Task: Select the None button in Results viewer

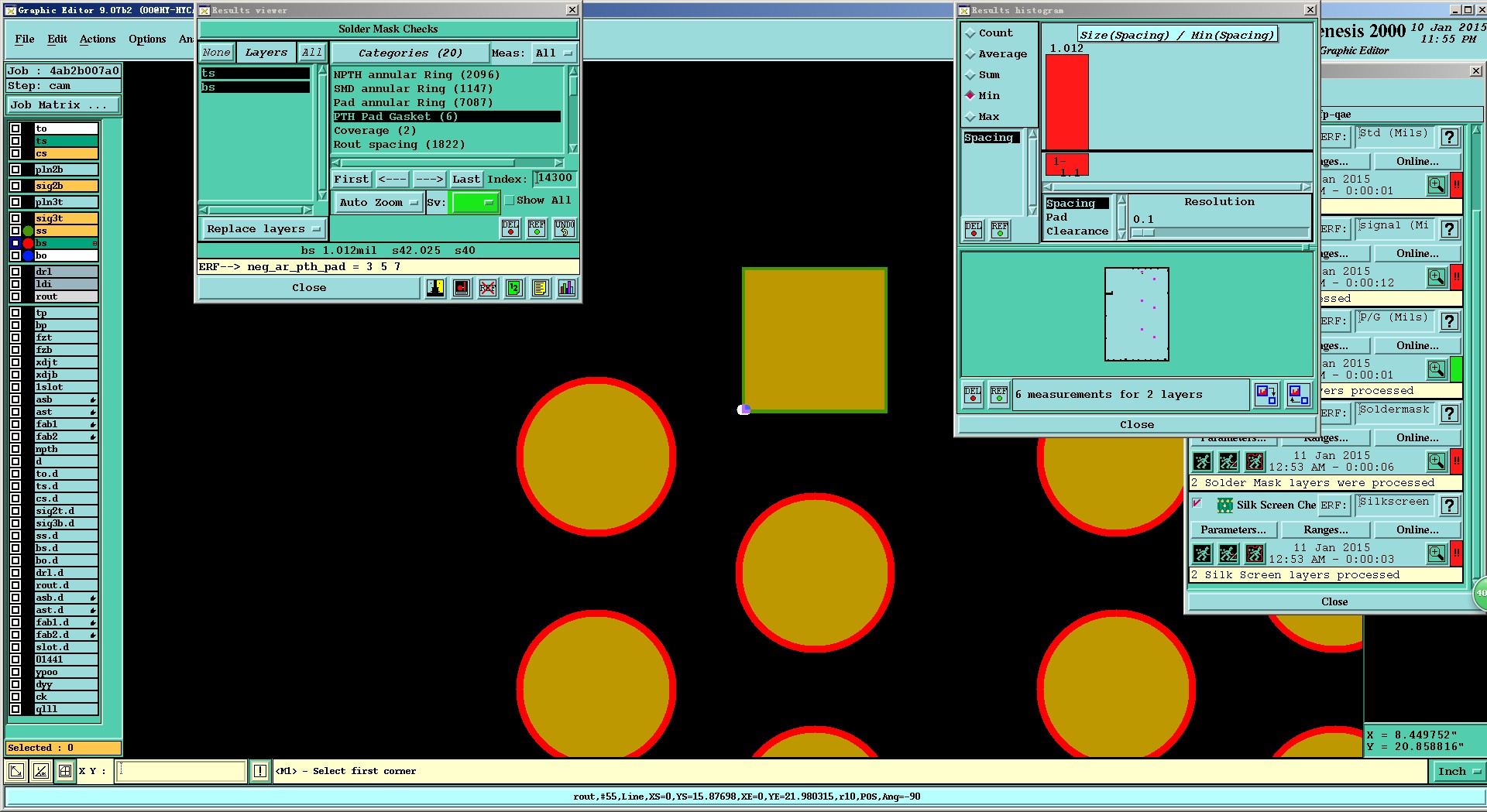Action: [x=216, y=53]
